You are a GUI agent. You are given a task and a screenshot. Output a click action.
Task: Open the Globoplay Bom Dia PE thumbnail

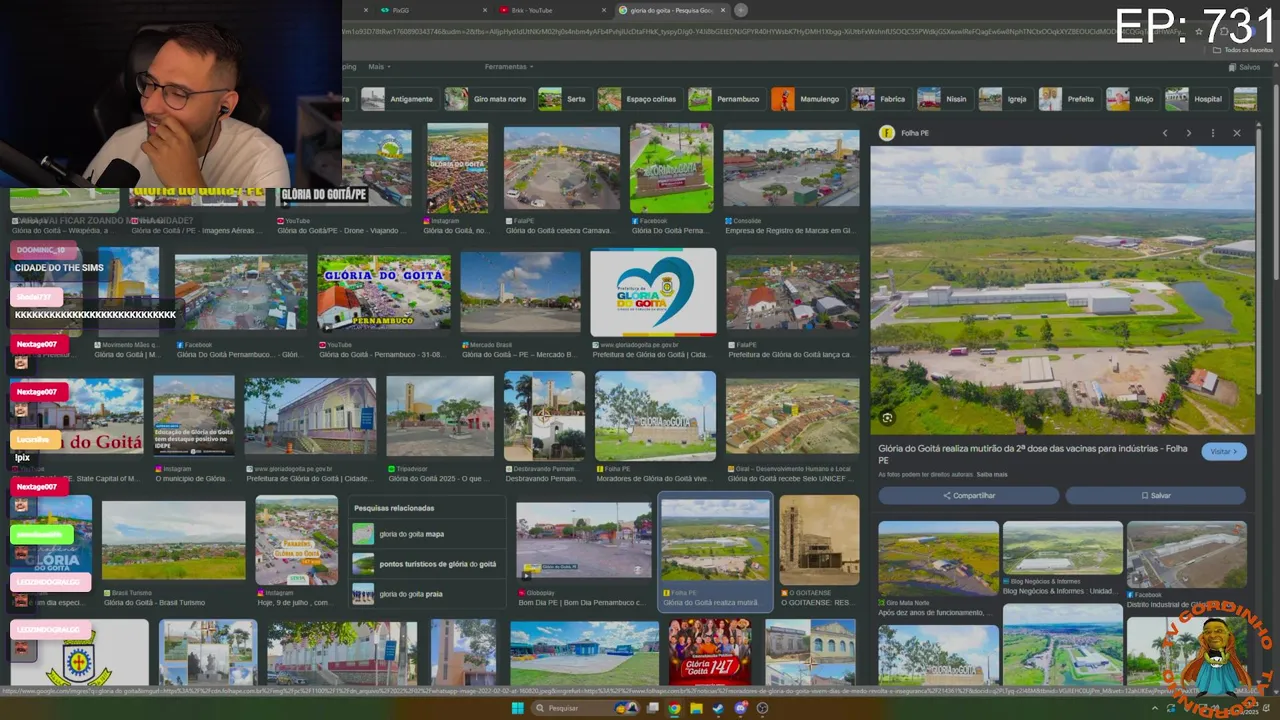click(584, 541)
